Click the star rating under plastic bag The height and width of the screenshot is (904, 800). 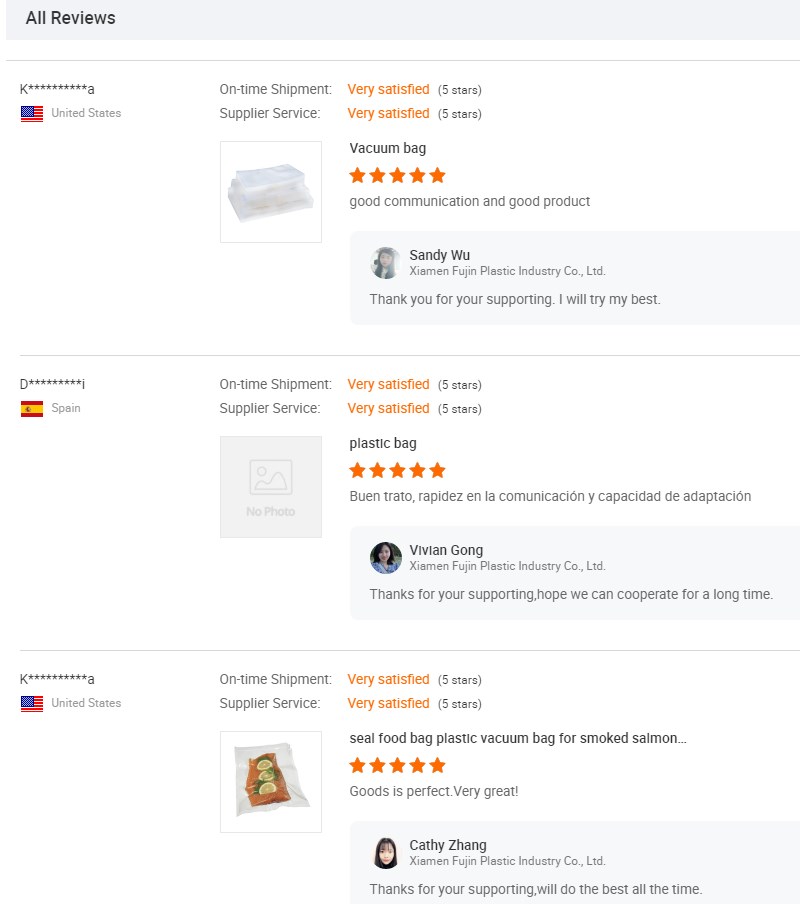[397, 471]
